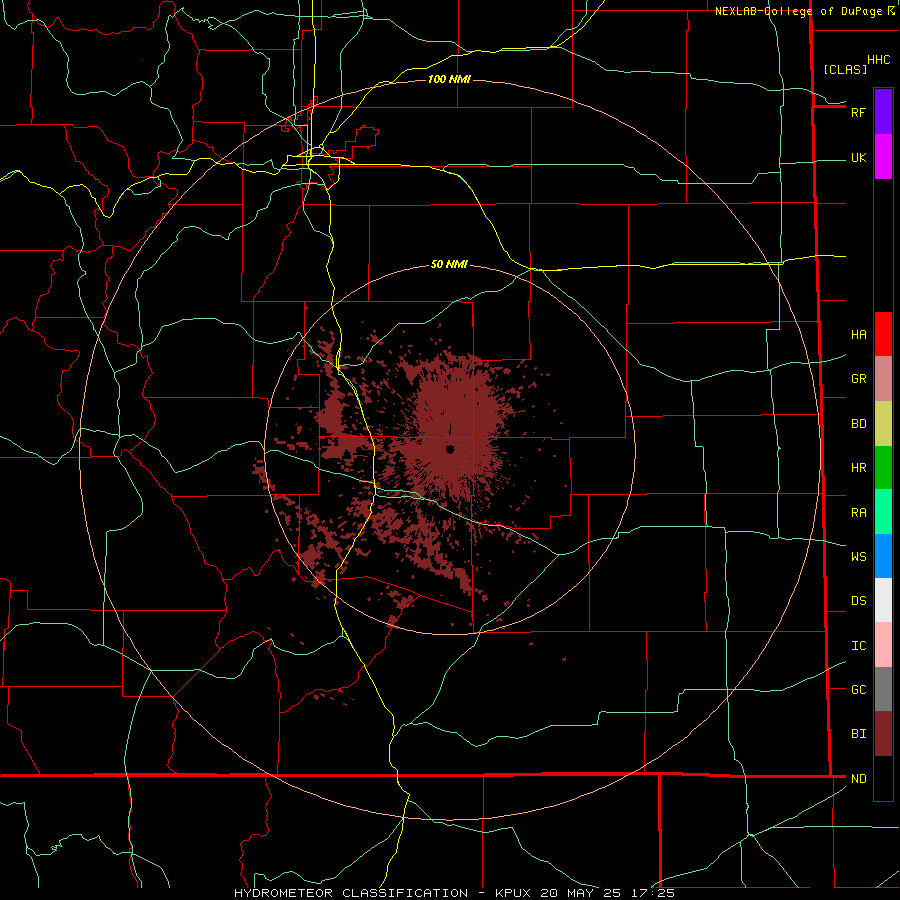Select the IC light-pink legend swatch
Screen dimensions: 900x900
(x=883, y=645)
